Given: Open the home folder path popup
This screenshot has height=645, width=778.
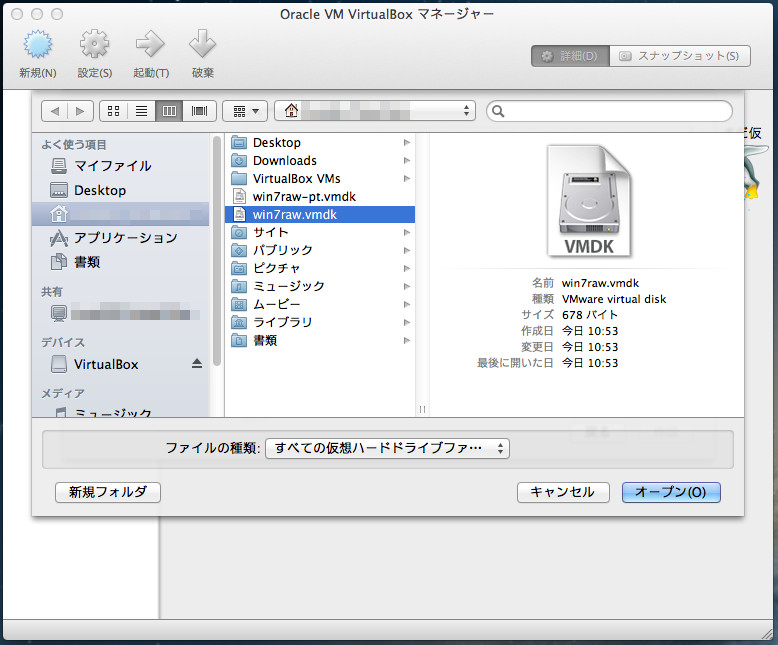Looking at the screenshot, I should [x=375, y=111].
